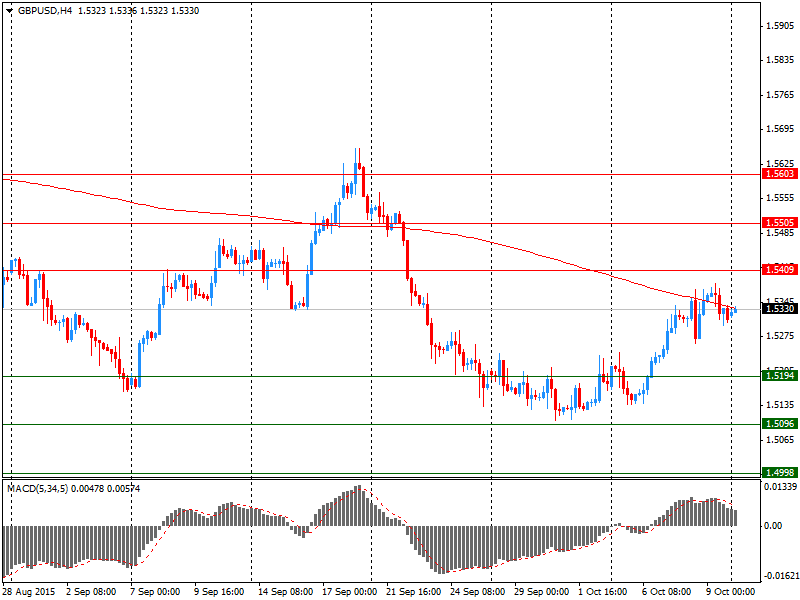The image size is (800, 600).
Task: Click the 6 Oct 08:00 time label
Action: click(667, 592)
